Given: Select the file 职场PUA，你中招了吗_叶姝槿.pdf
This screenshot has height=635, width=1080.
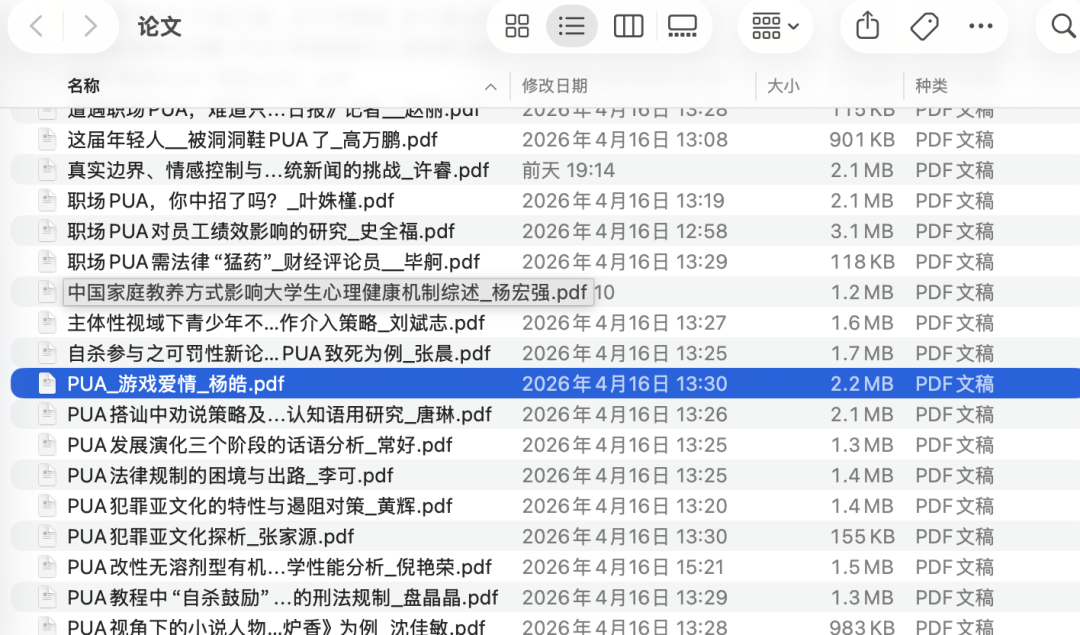Looking at the screenshot, I should point(200,200).
